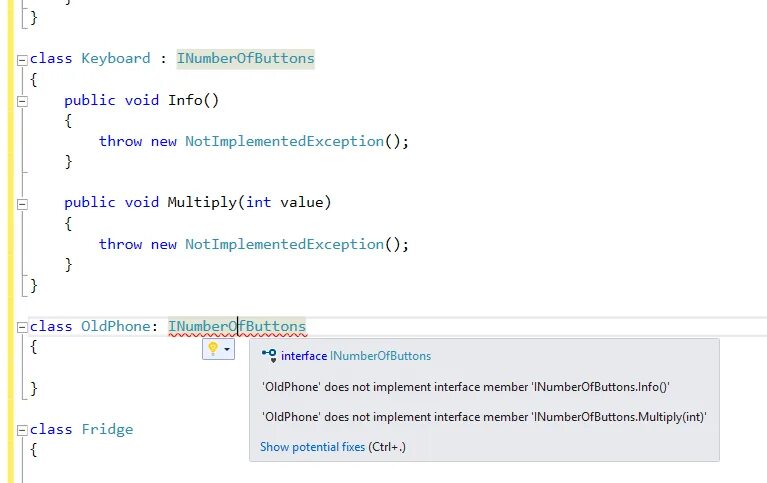The height and width of the screenshot is (483, 767).
Task: Click the underlined INumberOfButtons in OldPhone
Action: (237, 326)
